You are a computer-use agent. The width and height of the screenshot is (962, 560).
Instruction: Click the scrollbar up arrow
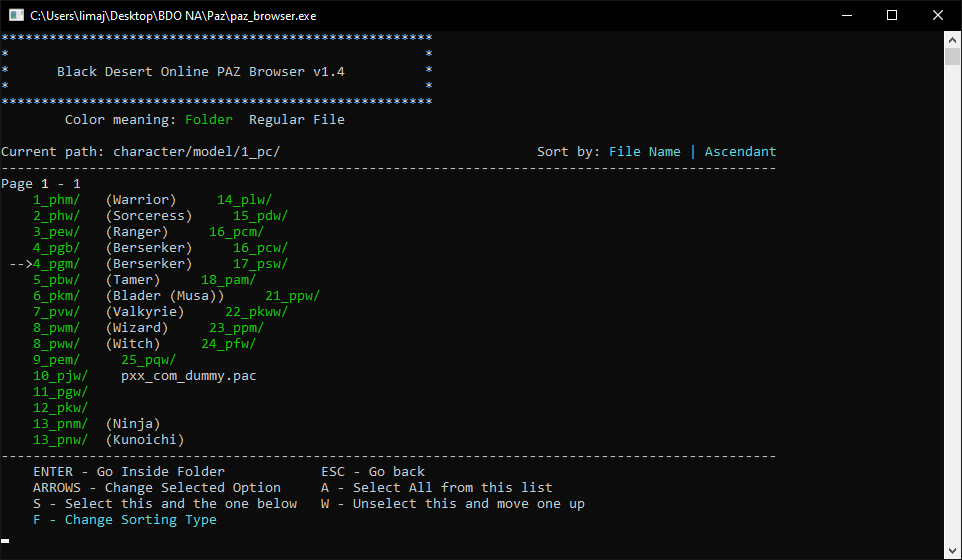pos(953,39)
